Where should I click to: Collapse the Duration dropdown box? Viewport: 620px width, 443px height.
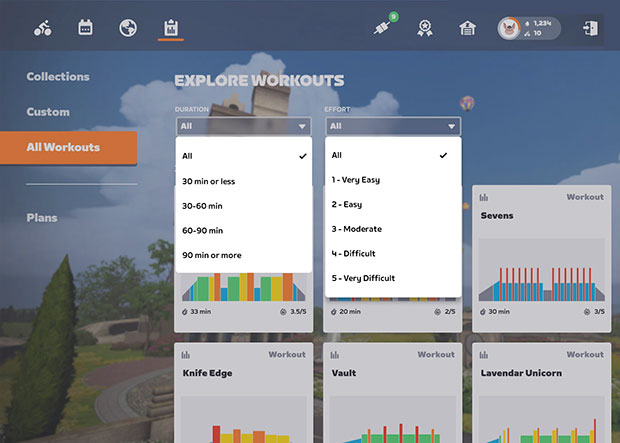pyautogui.click(x=243, y=126)
